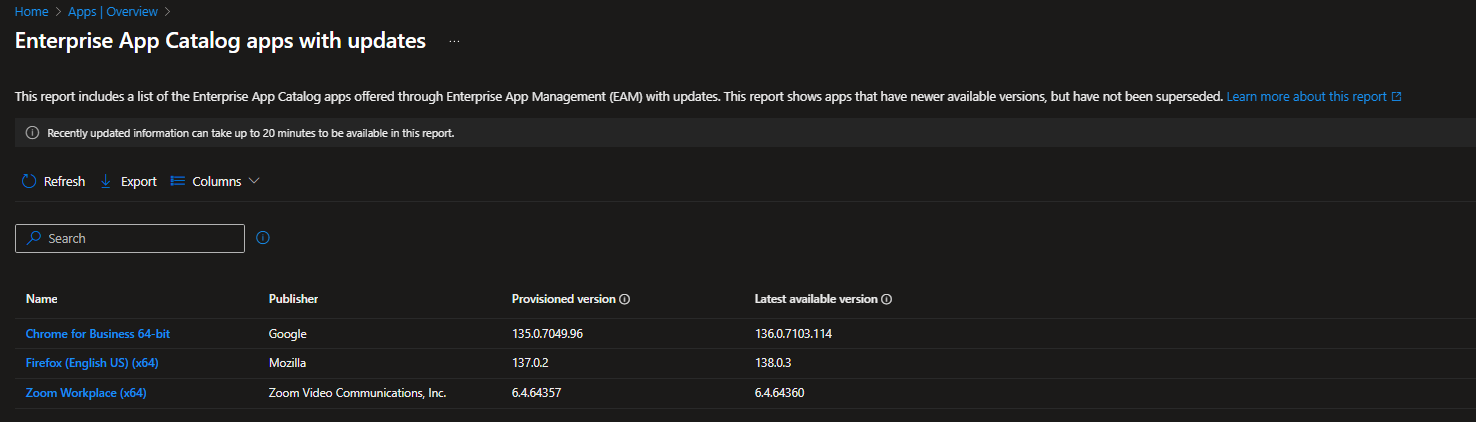This screenshot has height=422, width=1476.
Task: Click info icon next to Provisioned version
Action: tap(624, 299)
